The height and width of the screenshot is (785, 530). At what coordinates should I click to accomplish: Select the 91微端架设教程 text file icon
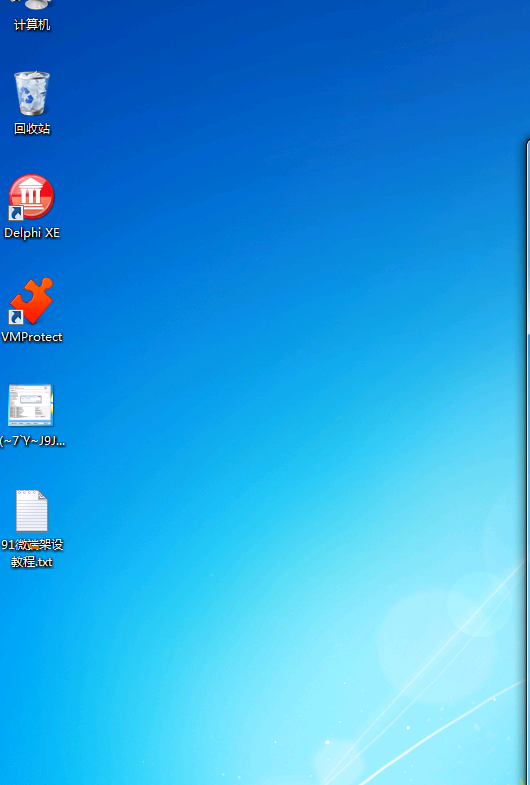point(32,510)
